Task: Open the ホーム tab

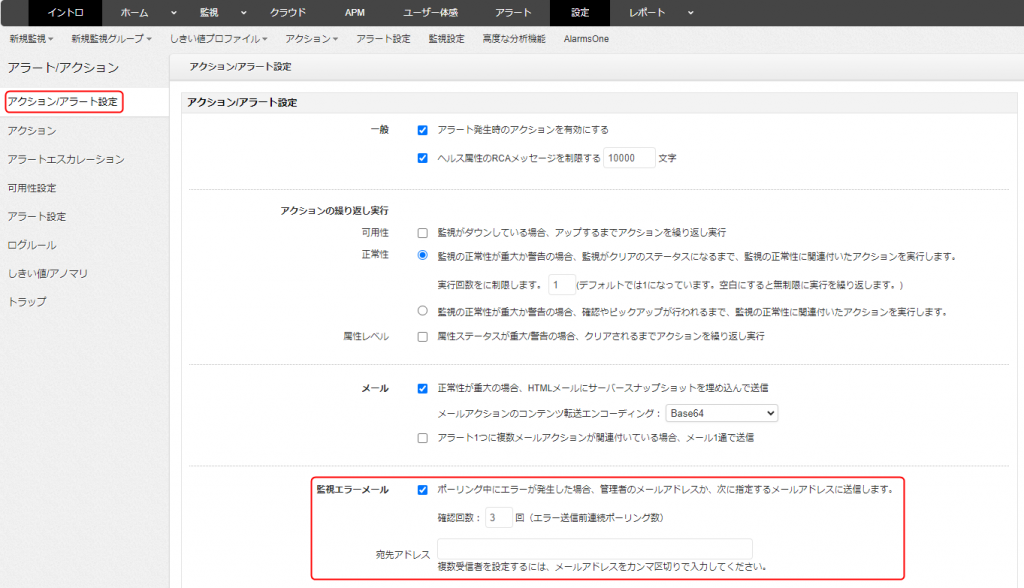Action: click(x=135, y=12)
